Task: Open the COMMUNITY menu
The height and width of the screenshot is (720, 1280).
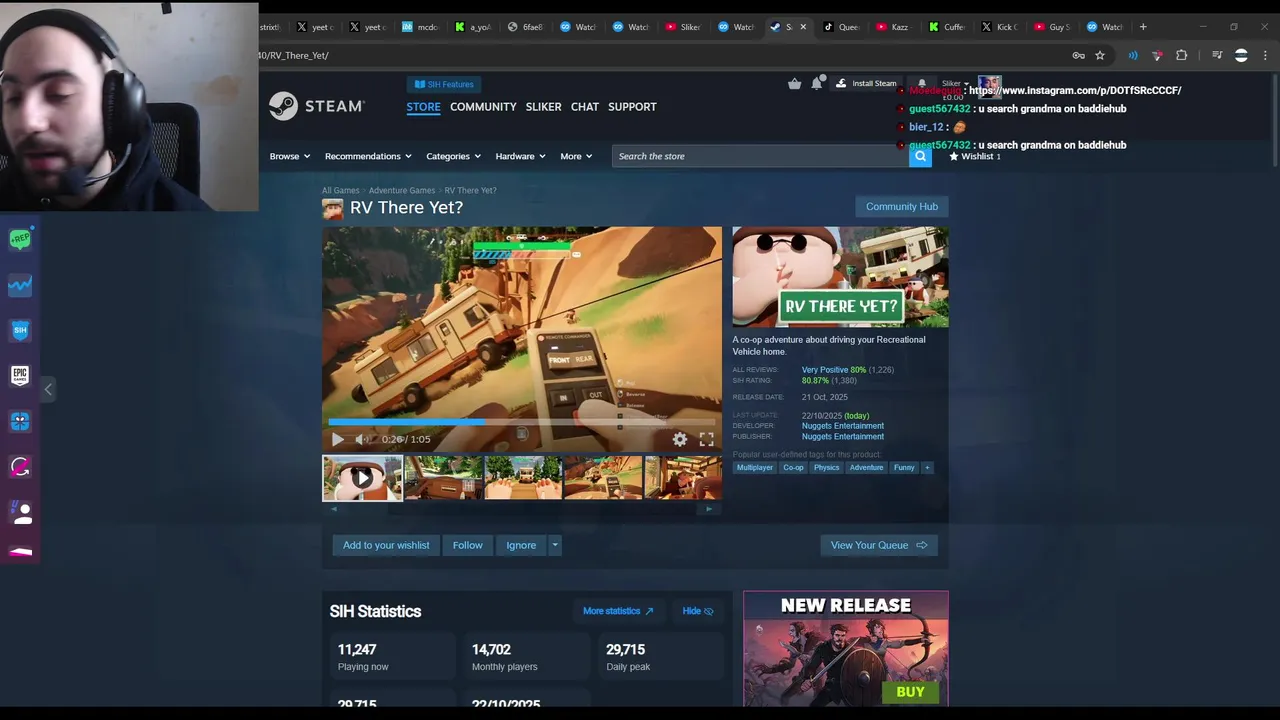Action: click(x=483, y=107)
